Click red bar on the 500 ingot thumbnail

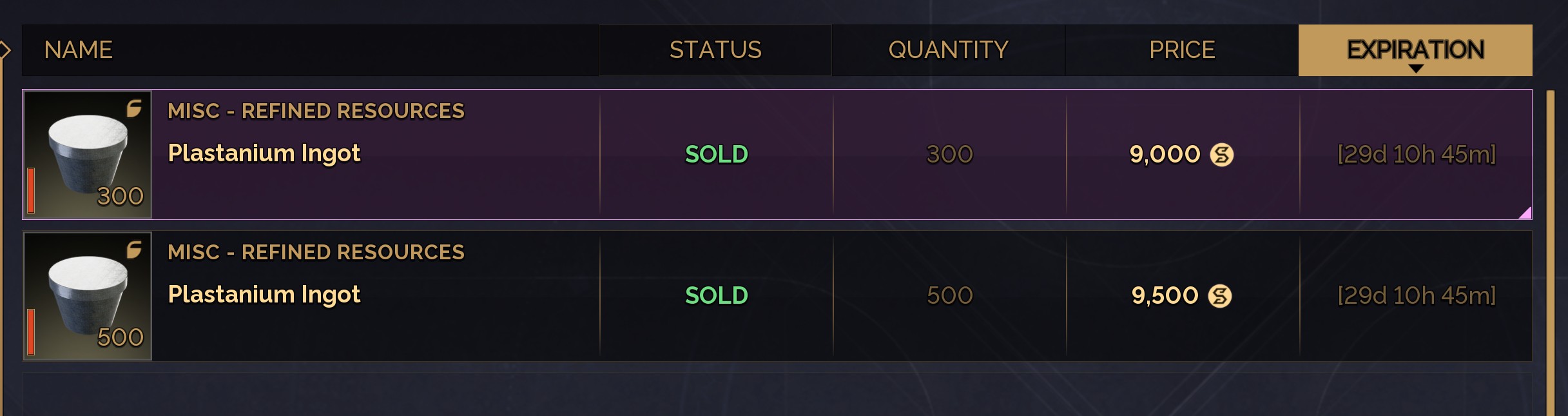pos(31,332)
